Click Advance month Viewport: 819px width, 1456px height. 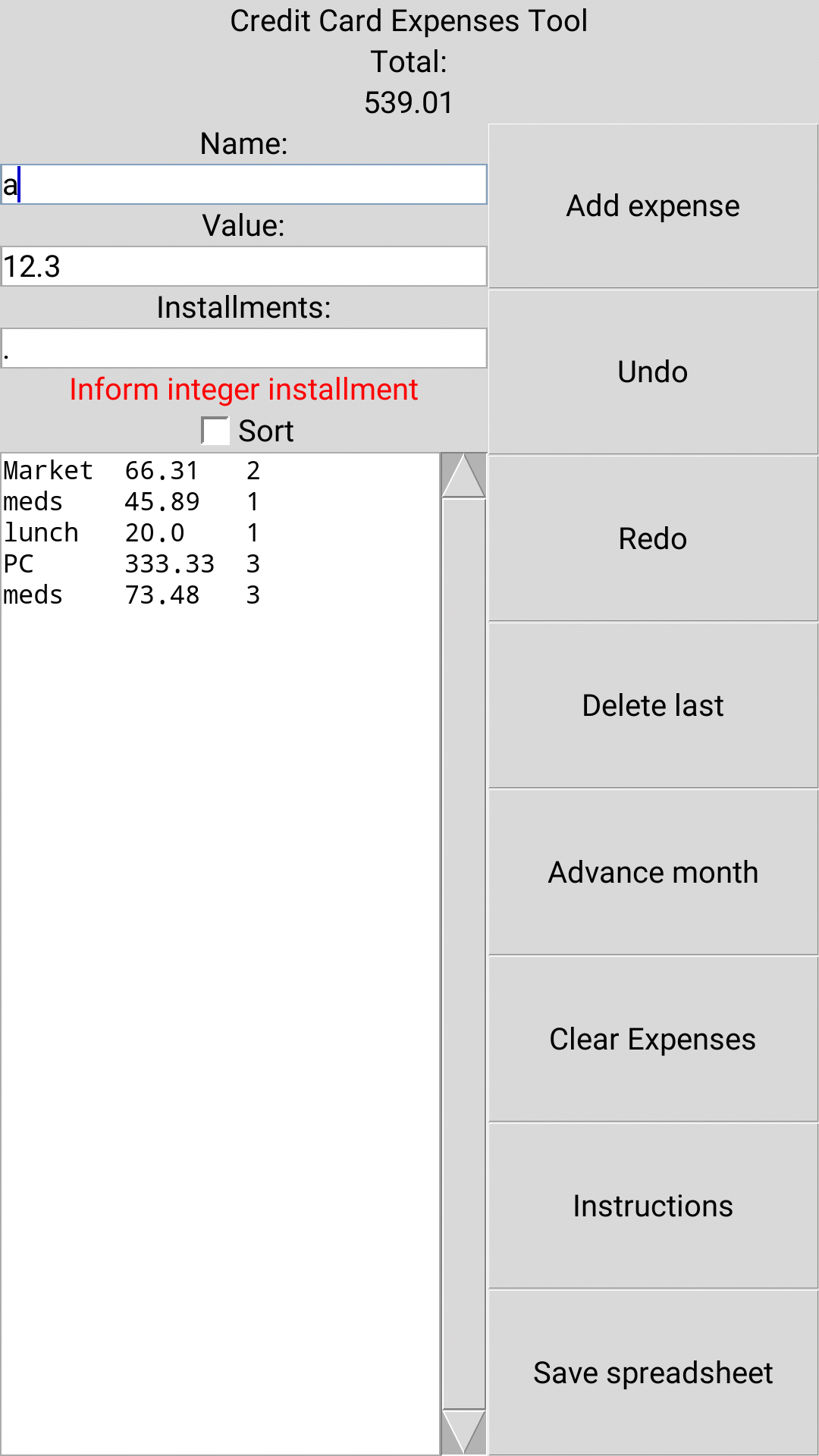click(x=652, y=872)
